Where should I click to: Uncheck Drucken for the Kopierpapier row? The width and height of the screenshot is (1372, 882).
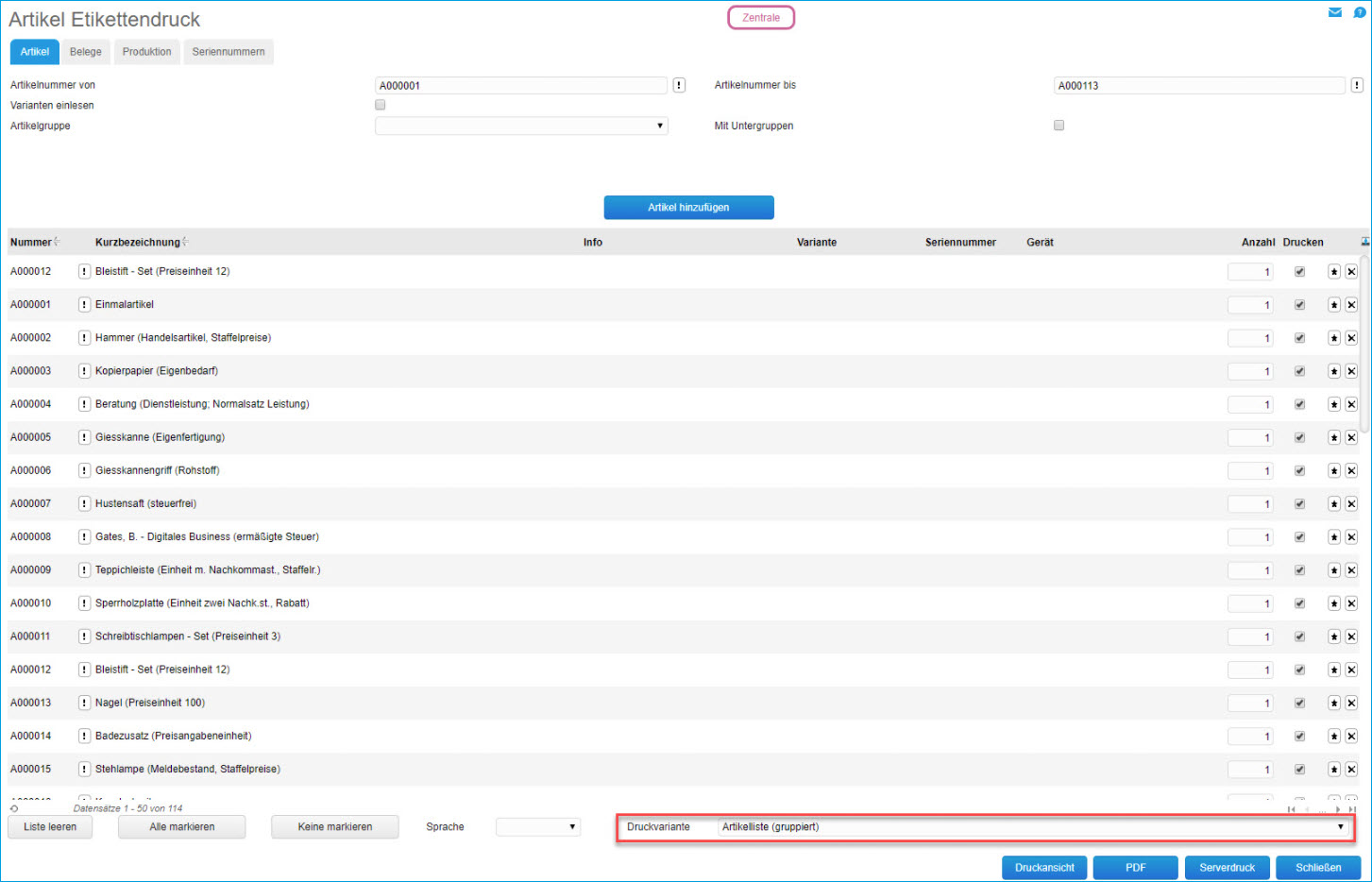point(1299,371)
